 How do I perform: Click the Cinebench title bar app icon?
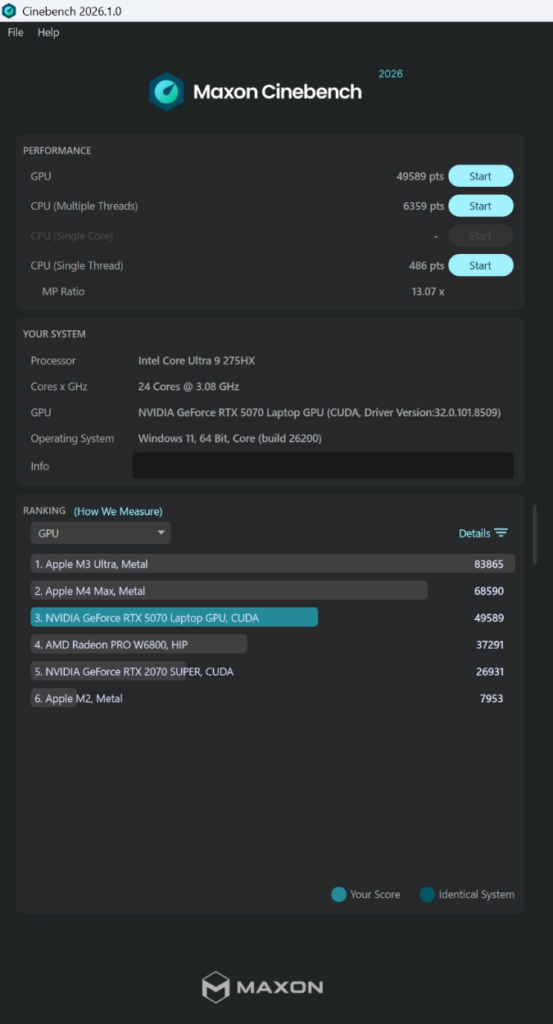click(x=9, y=11)
